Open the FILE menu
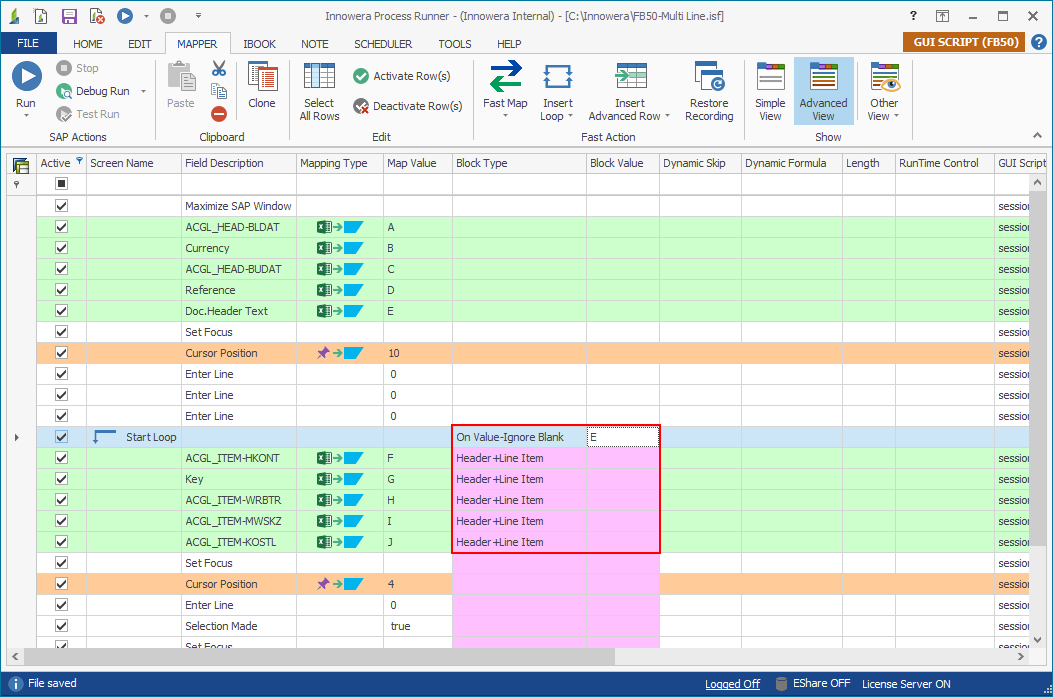The height and width of the screenshot is (697, 1053). point(28,44)
